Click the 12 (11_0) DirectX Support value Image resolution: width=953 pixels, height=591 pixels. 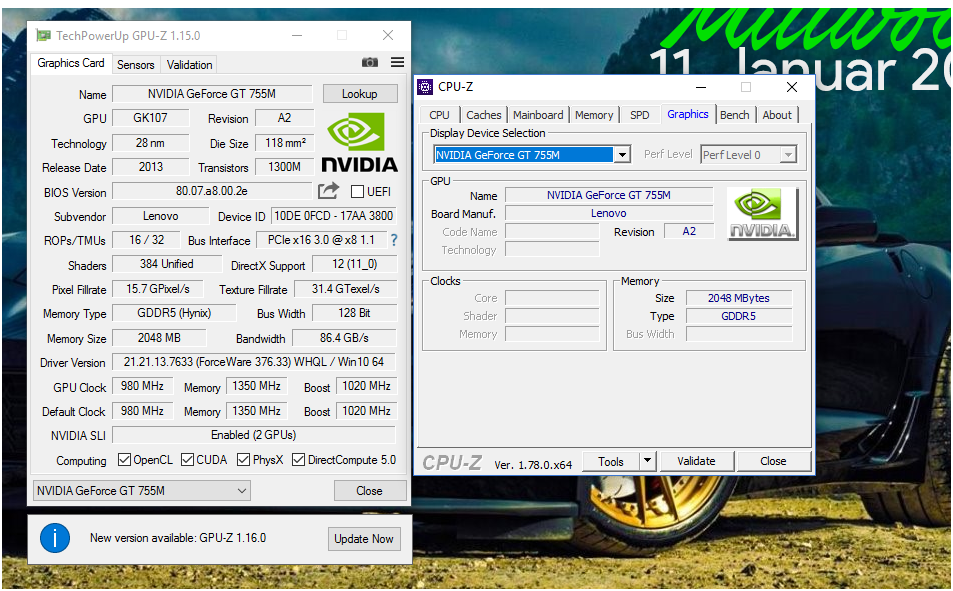tap(354, 264)
